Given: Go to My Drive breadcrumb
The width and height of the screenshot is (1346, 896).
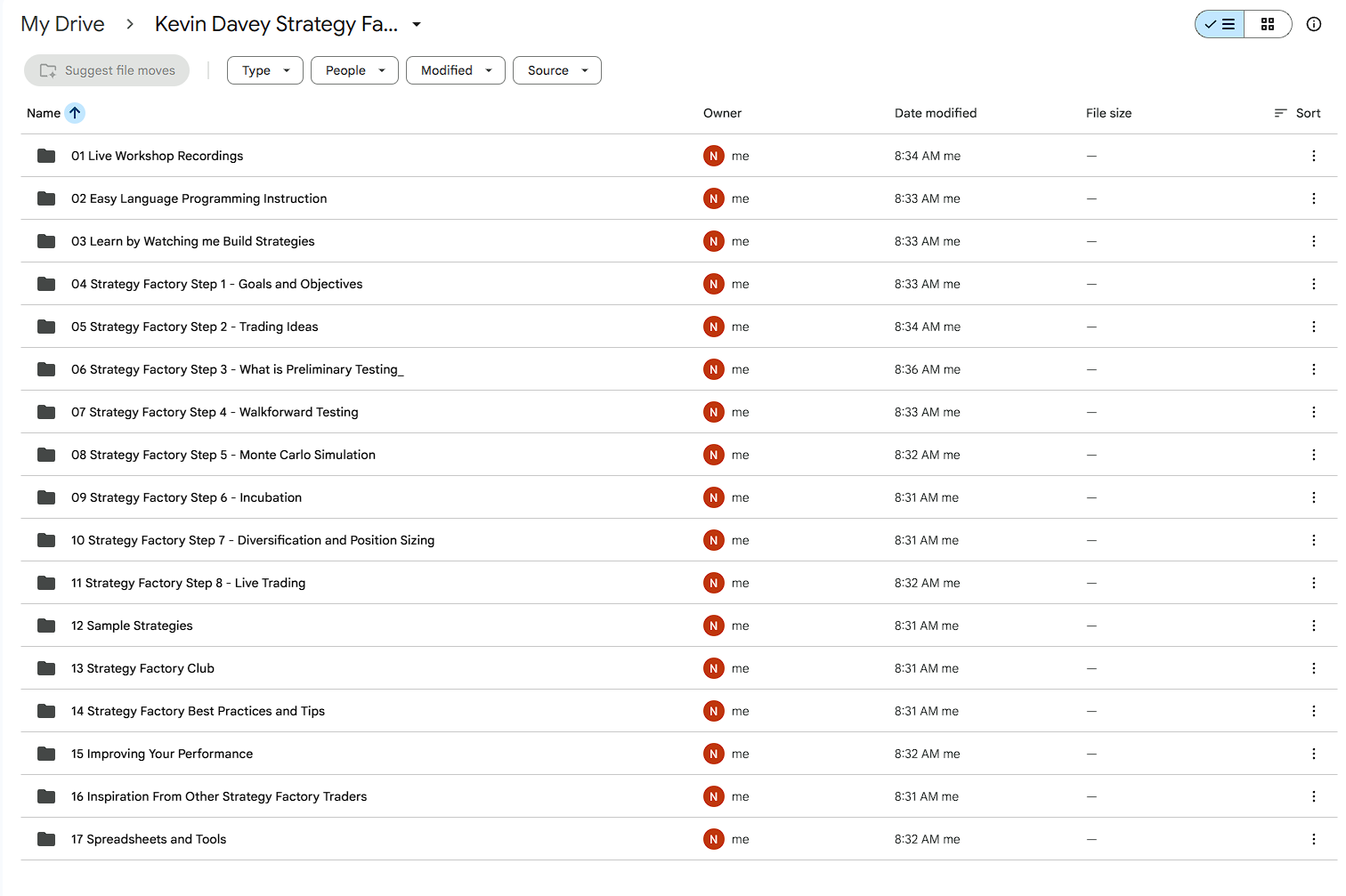Looking at the screenshot, I should (62, 24).
